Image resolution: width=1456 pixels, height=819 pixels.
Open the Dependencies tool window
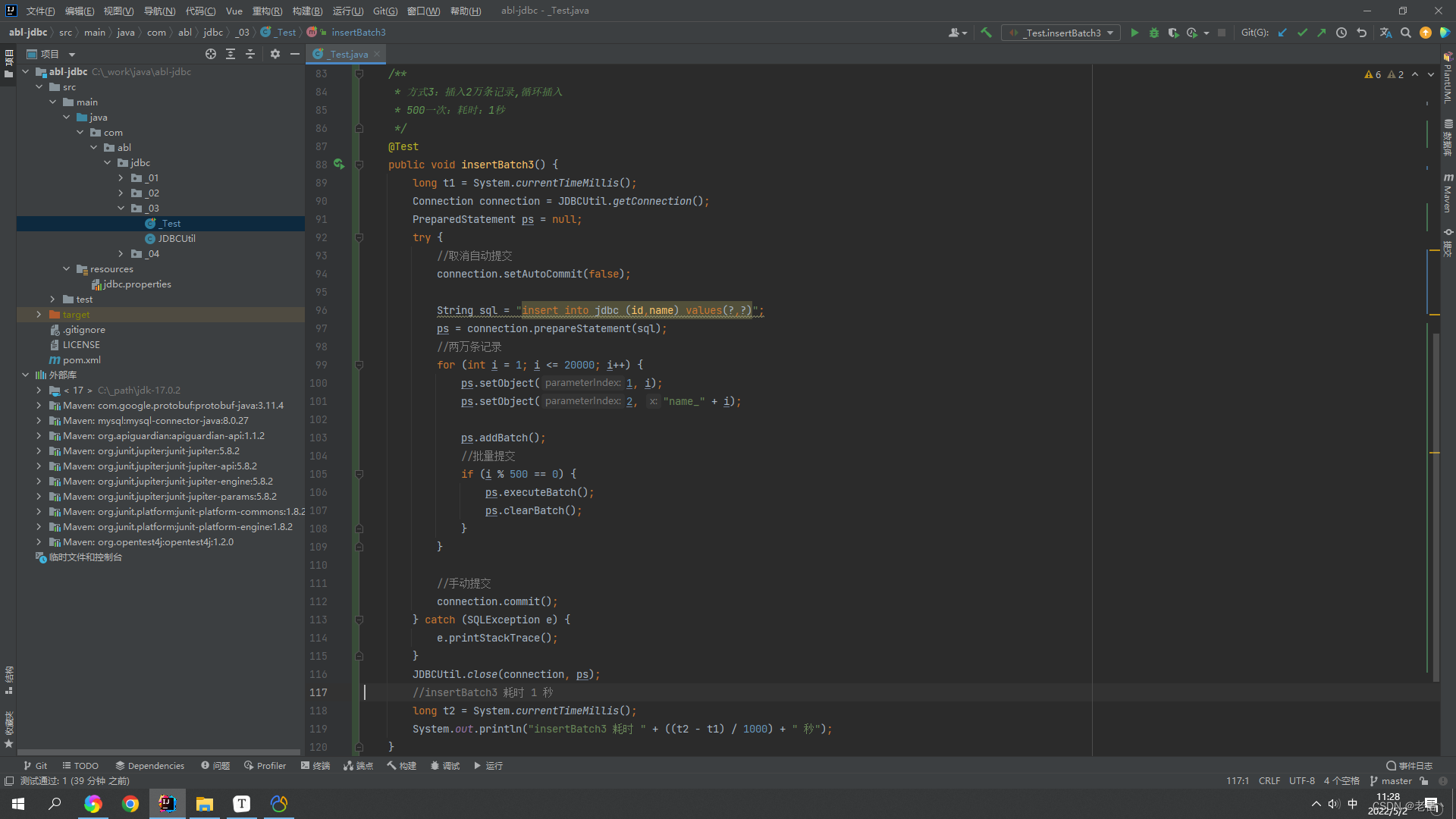149,765
